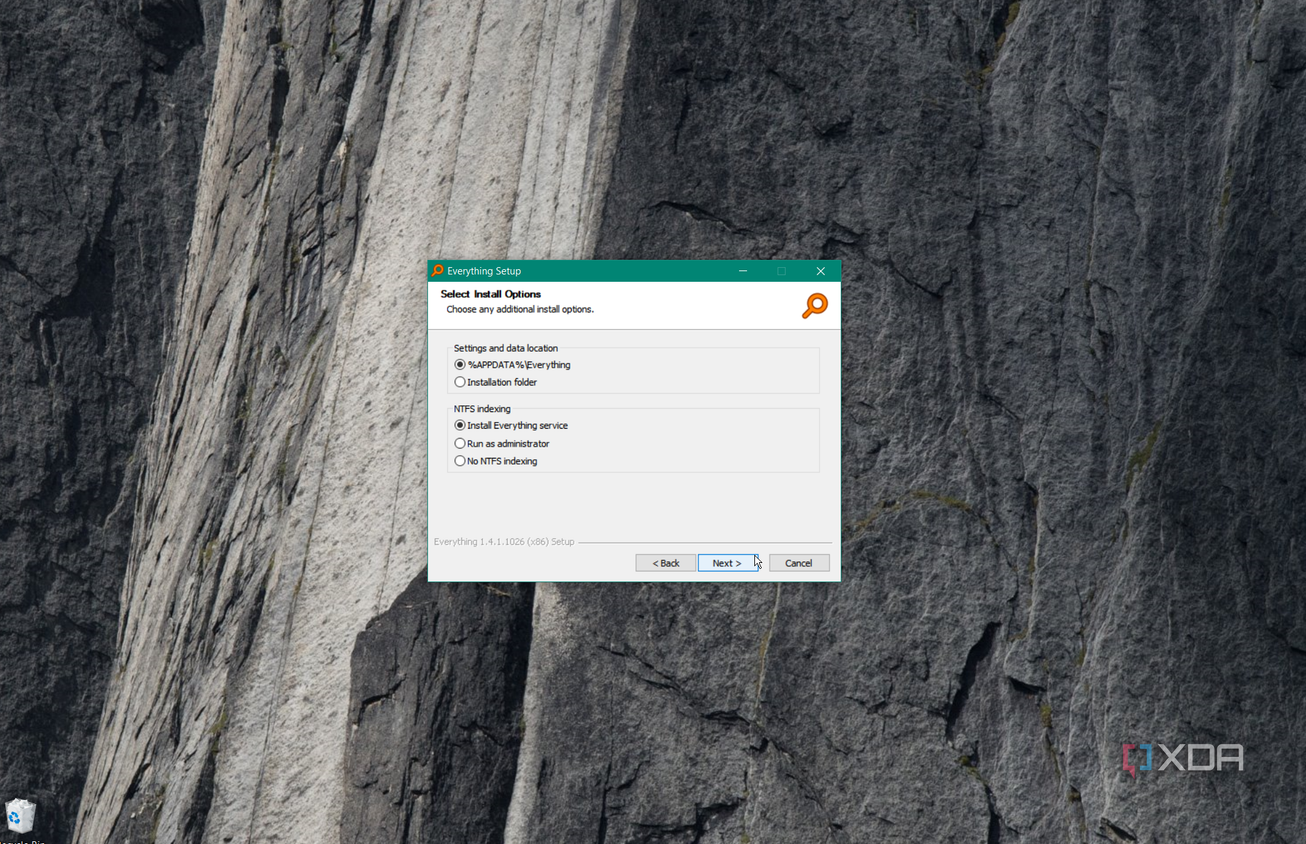Click the orange magnifier logo in header
The height and width of the screenshot is (844, 1306).
pyautogui.click(x=815, y=305)
